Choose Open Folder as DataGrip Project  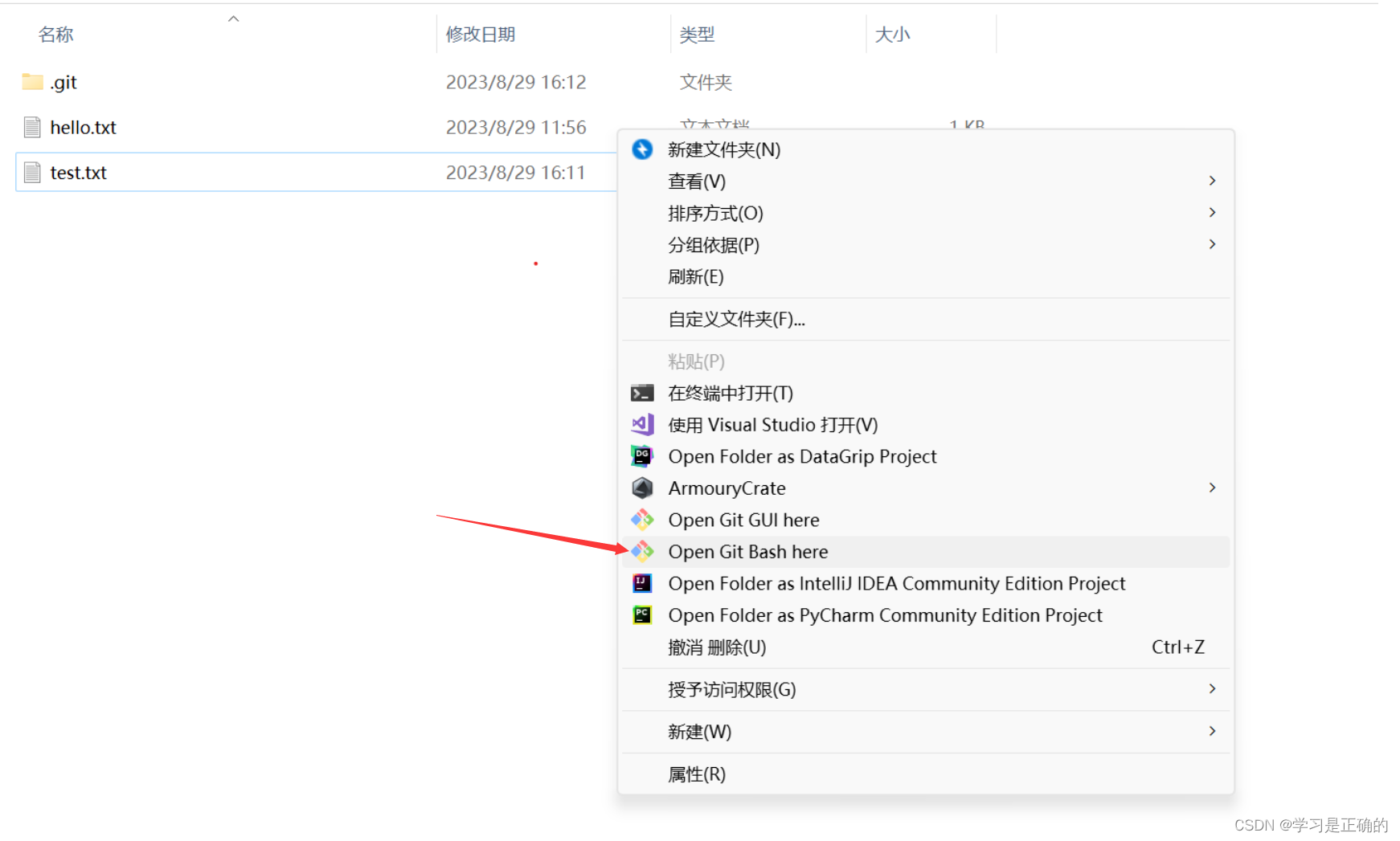click(x=926, y=456)
